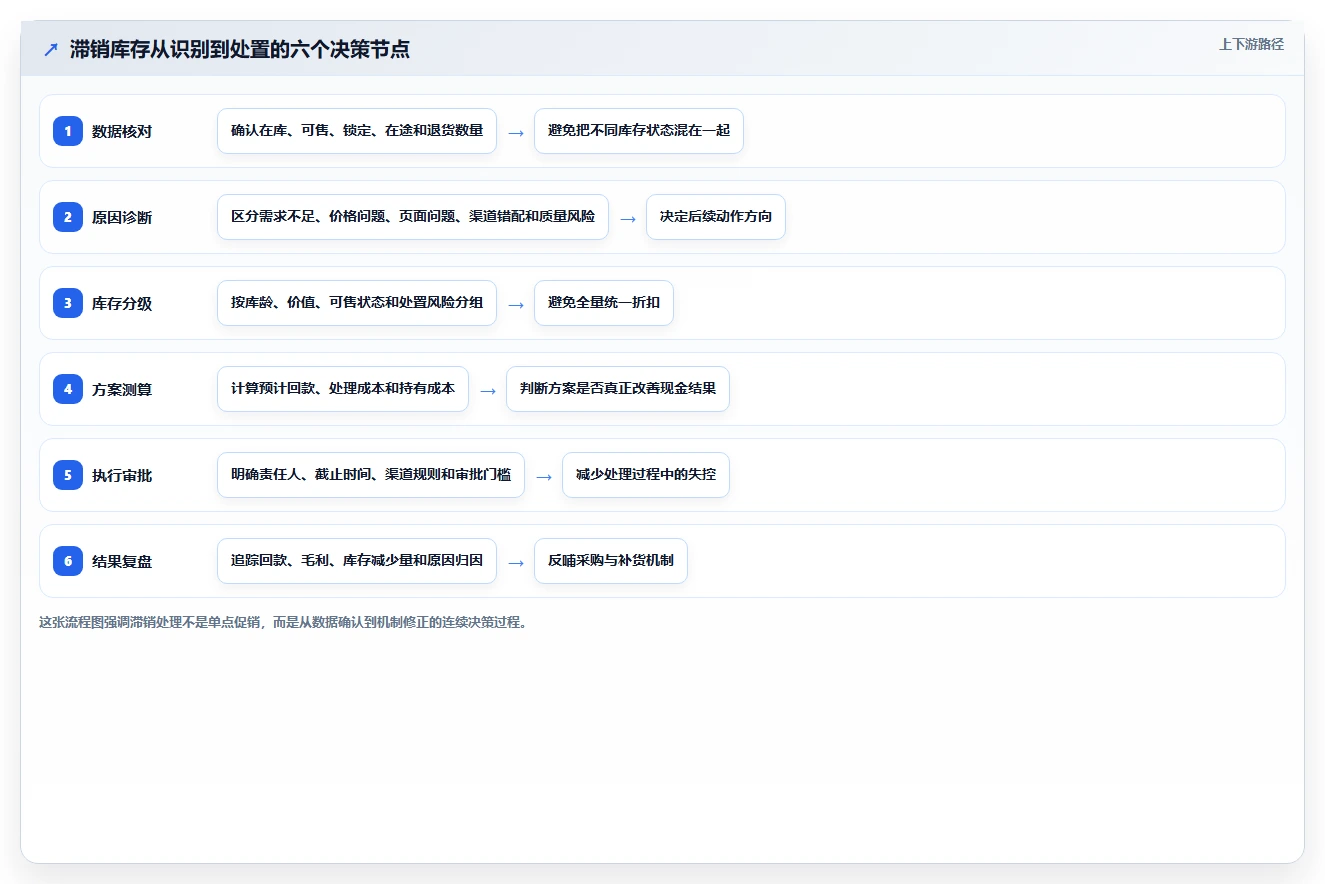Click the 执行审批 step label
This screenshot has width=1325, height=884.
[122, 475]
